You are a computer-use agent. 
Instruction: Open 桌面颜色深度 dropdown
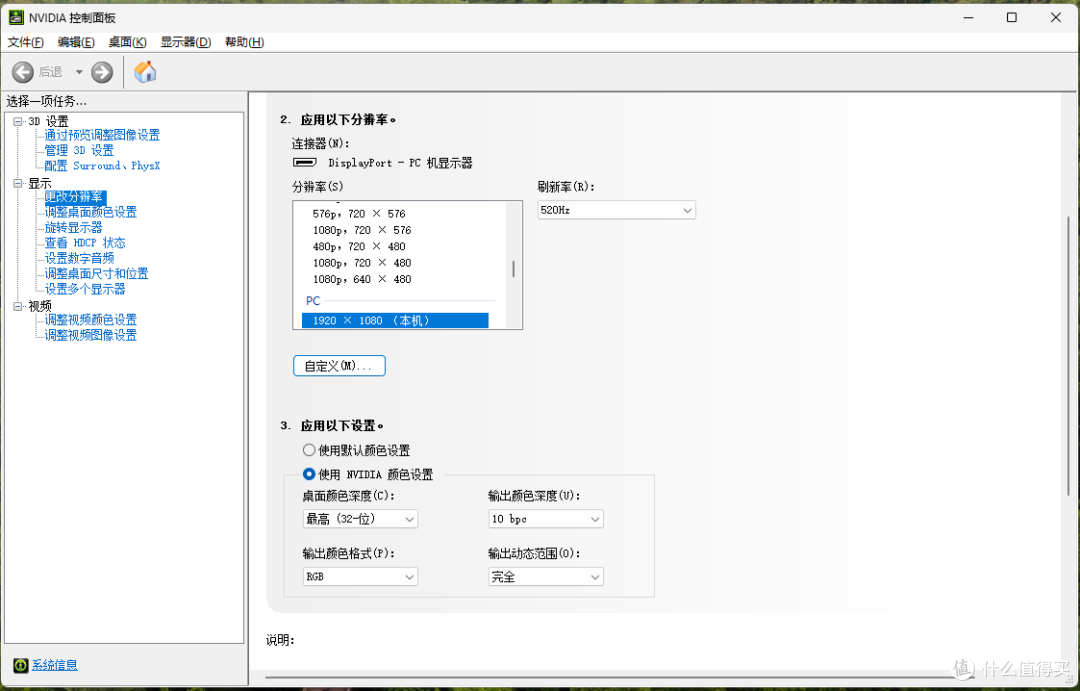[x=360, y=519]
